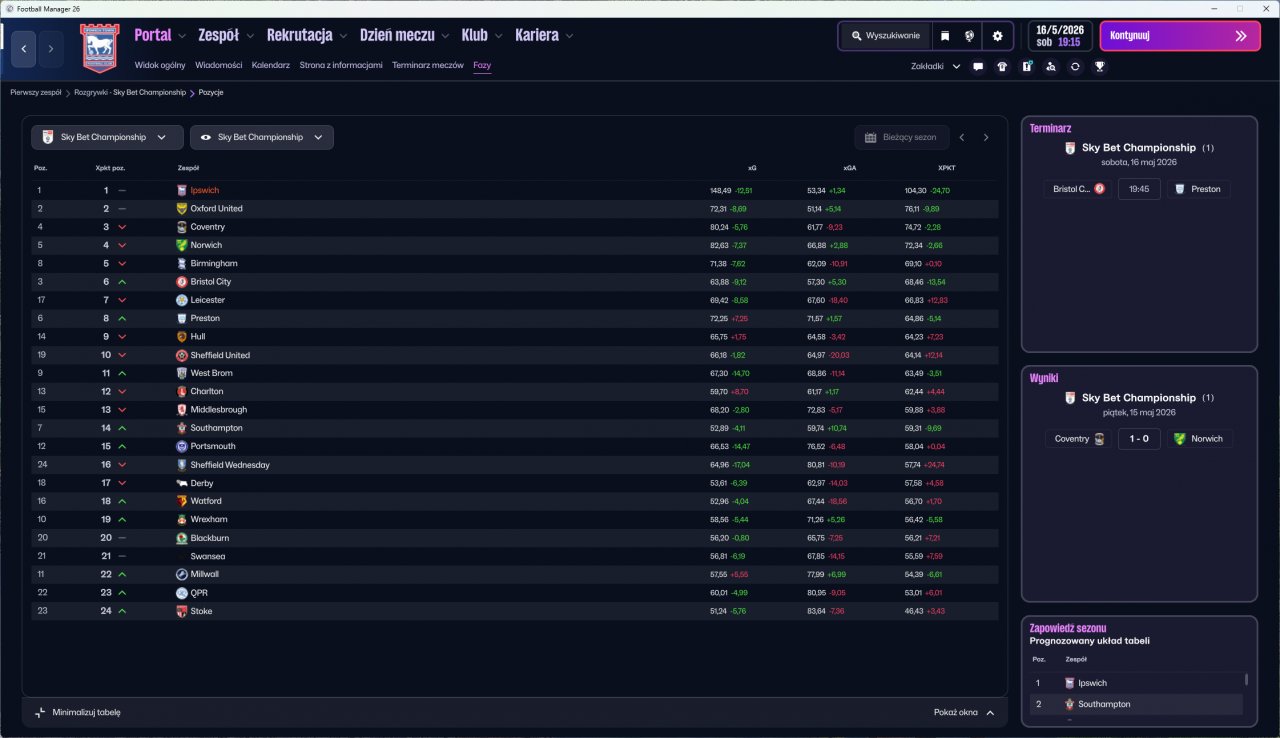Switch to the Widok ogólny tab
Image resolution: width=1280 pixels, height=738 pixels.
pyautogui.click(x=160, y=65)
